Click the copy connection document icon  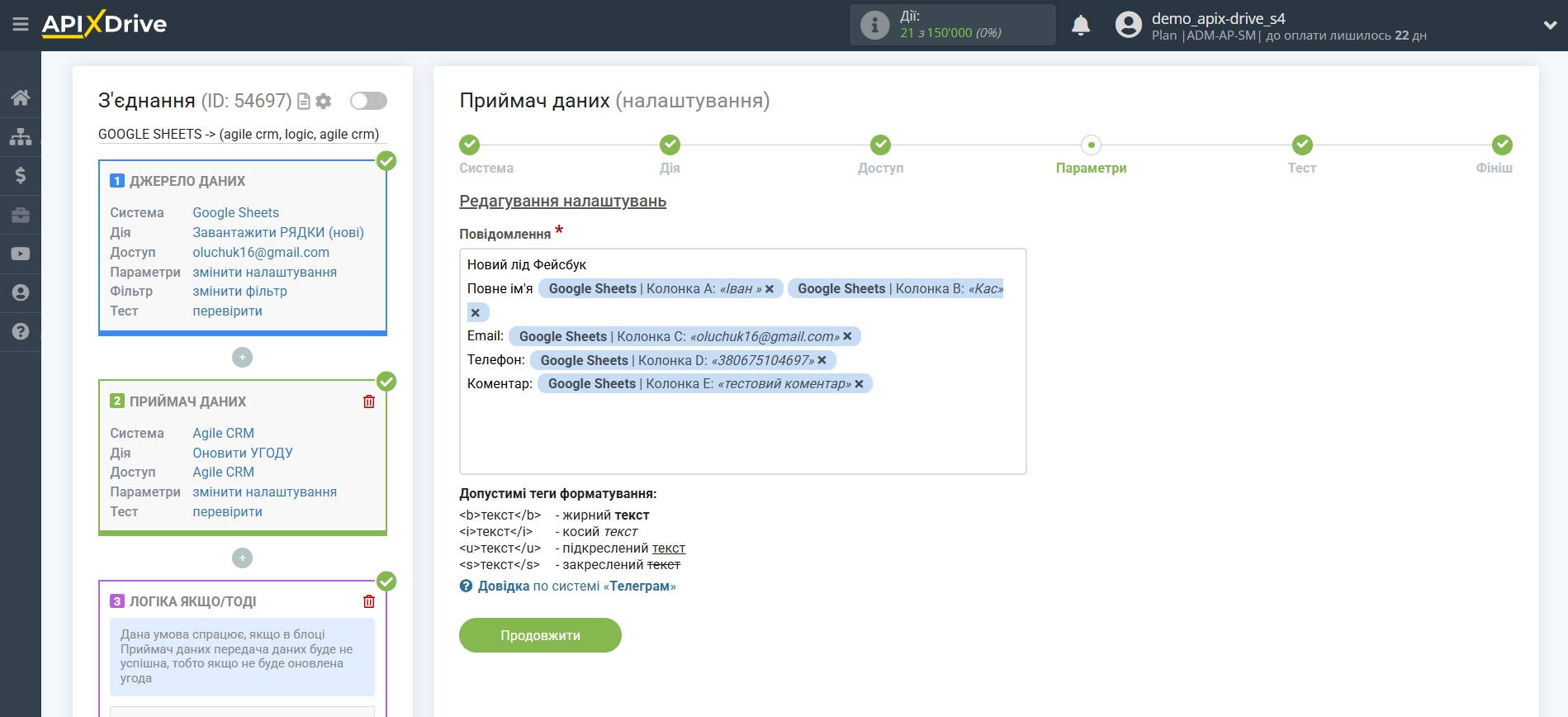coord(304,101)
